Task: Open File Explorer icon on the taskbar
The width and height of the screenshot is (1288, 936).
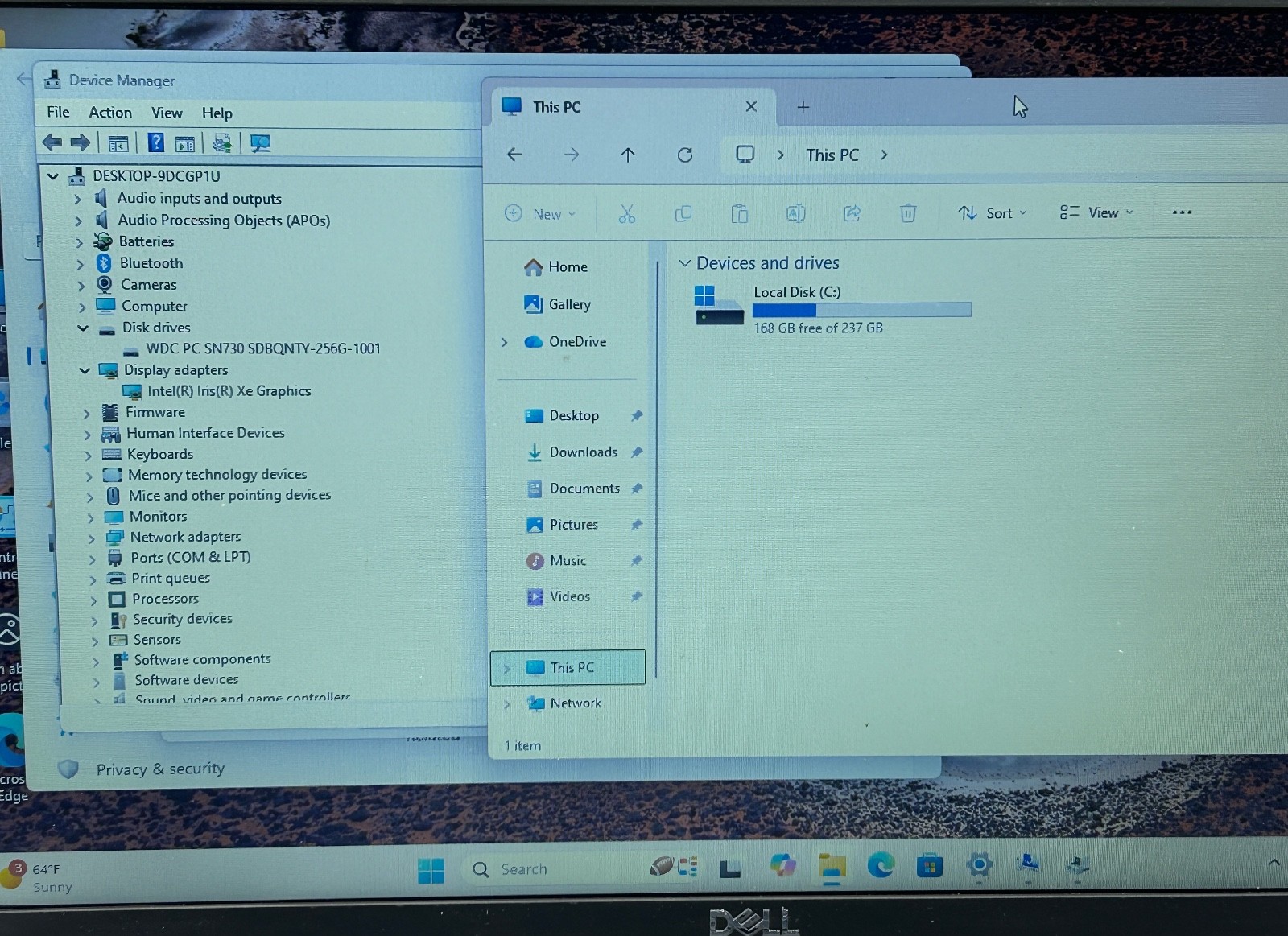Action: pos(832,867)
